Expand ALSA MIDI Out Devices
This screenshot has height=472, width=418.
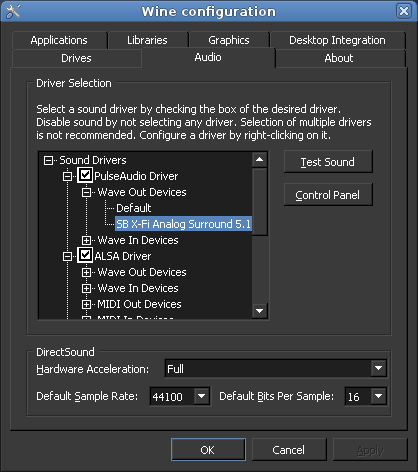point(86,304)
